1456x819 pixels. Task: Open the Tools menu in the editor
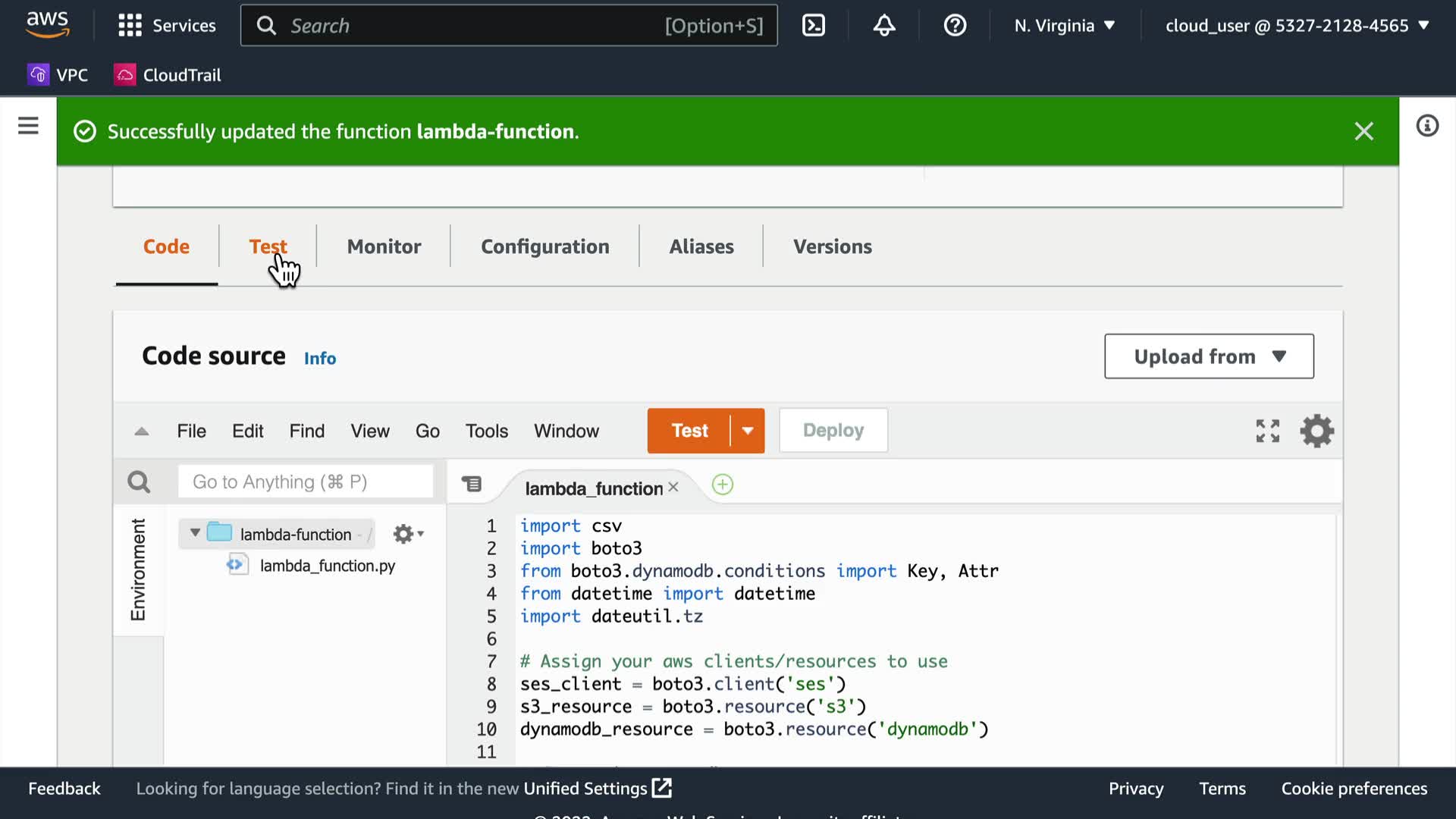pos(486,431)
